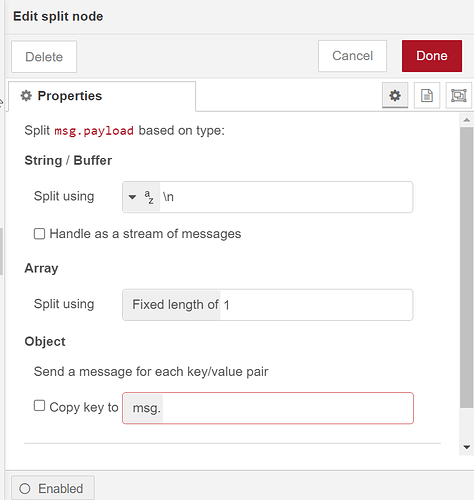The width and height of the screenshot is (474, 500).
Task: Click the a-z string type icon
Action: [x=149, y=197]
